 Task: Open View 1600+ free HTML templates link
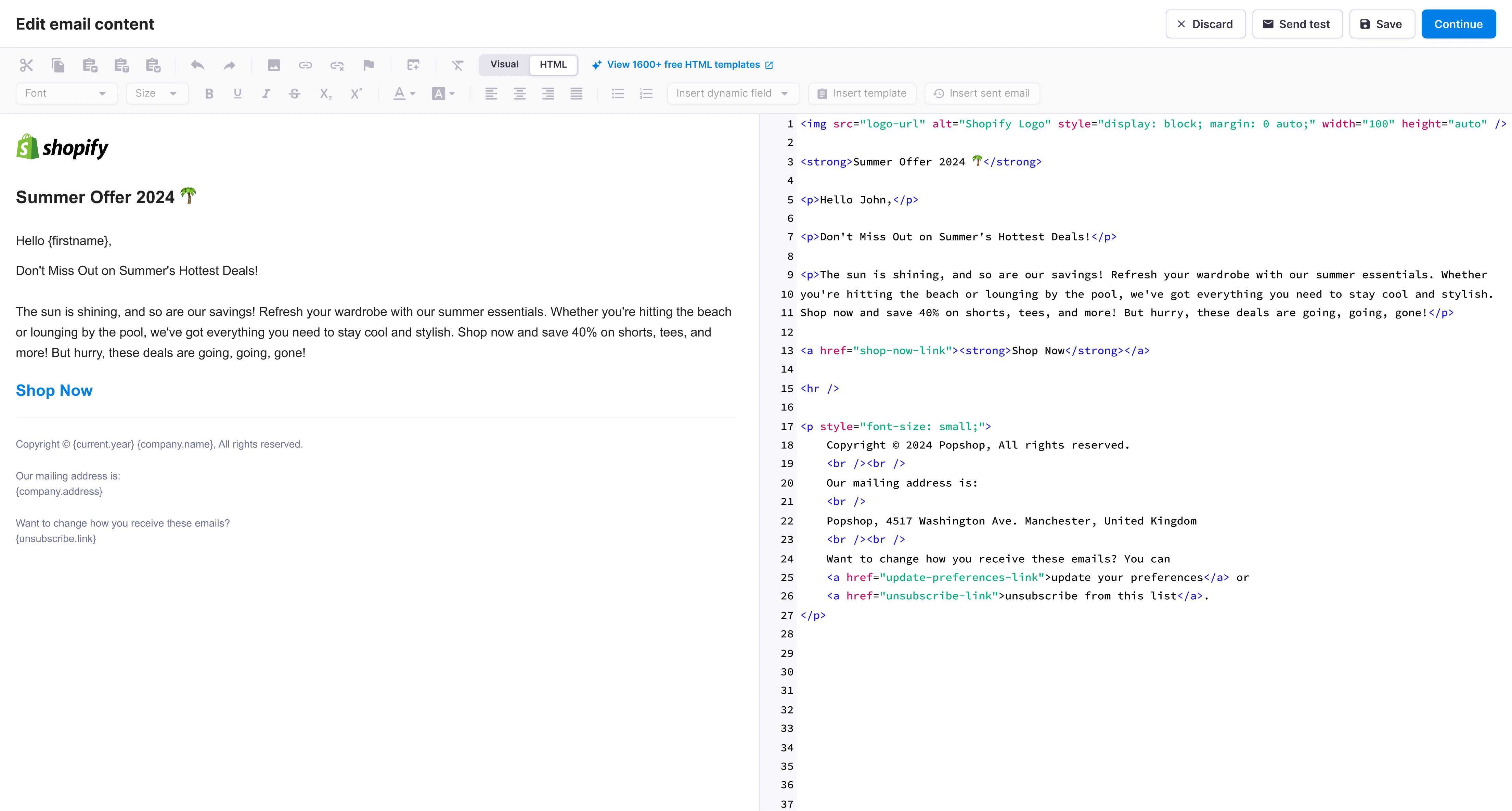(x=683, y=65)
